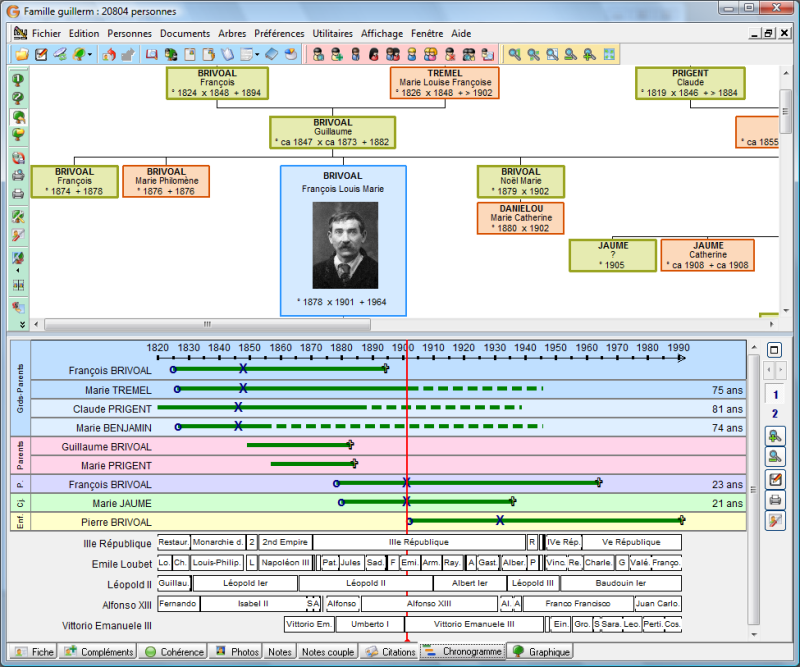Select the Noël Marie BRIVOAL person box
The height and width of the screenshot is (667, 800).
(x=520, y=181)
